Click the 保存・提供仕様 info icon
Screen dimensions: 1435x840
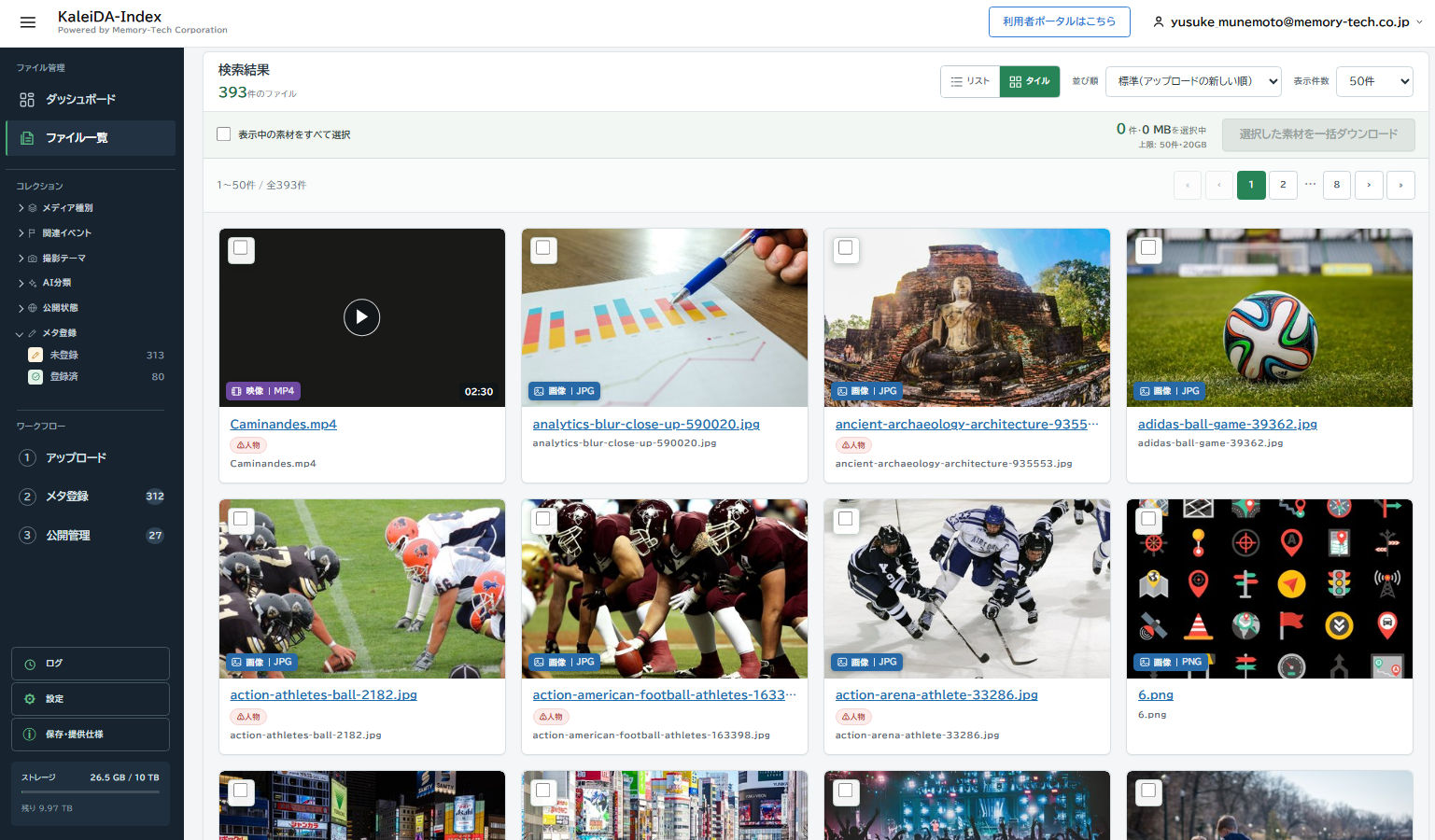coord(30,735)
